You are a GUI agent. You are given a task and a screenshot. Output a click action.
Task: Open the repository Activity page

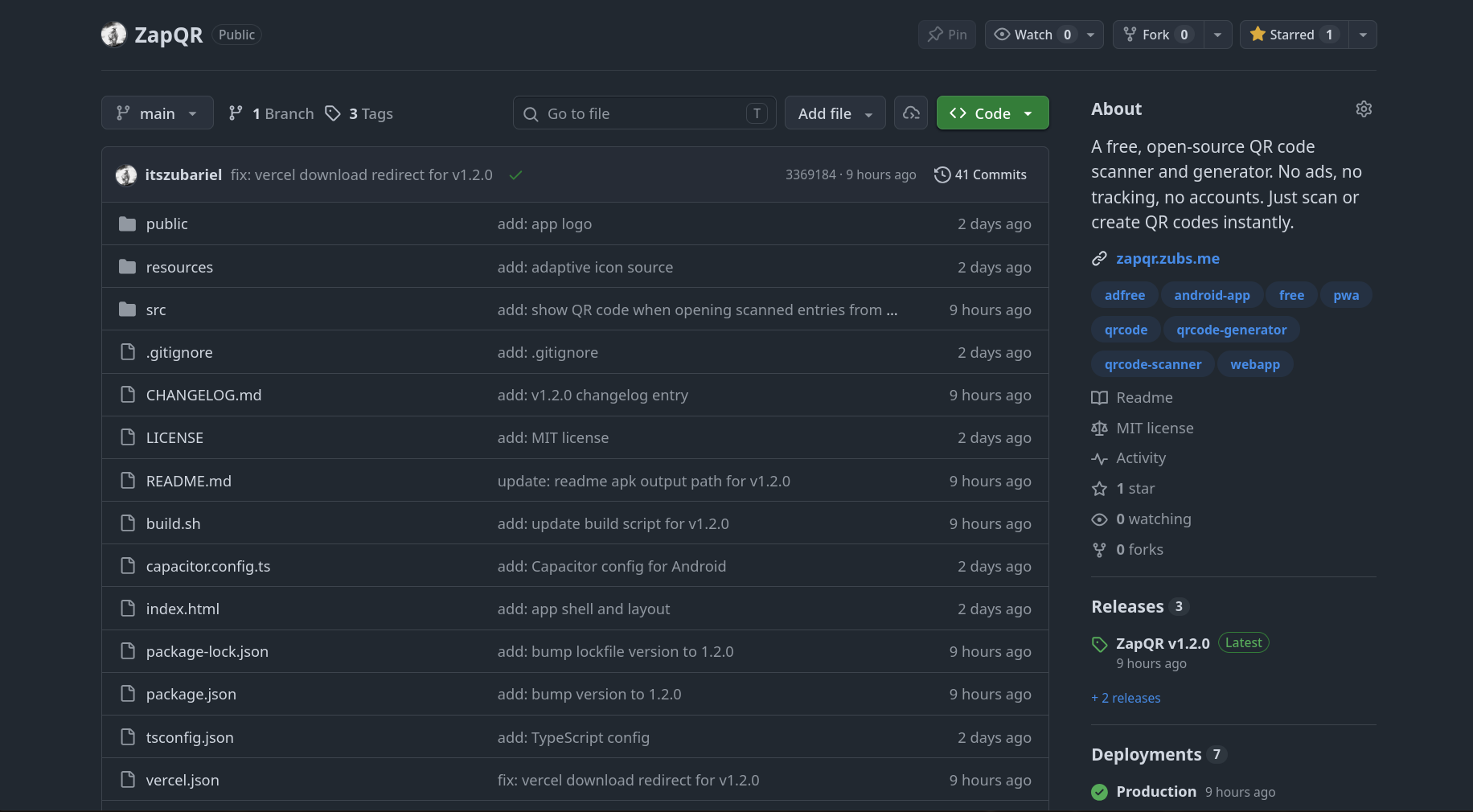coord(1129,457)
